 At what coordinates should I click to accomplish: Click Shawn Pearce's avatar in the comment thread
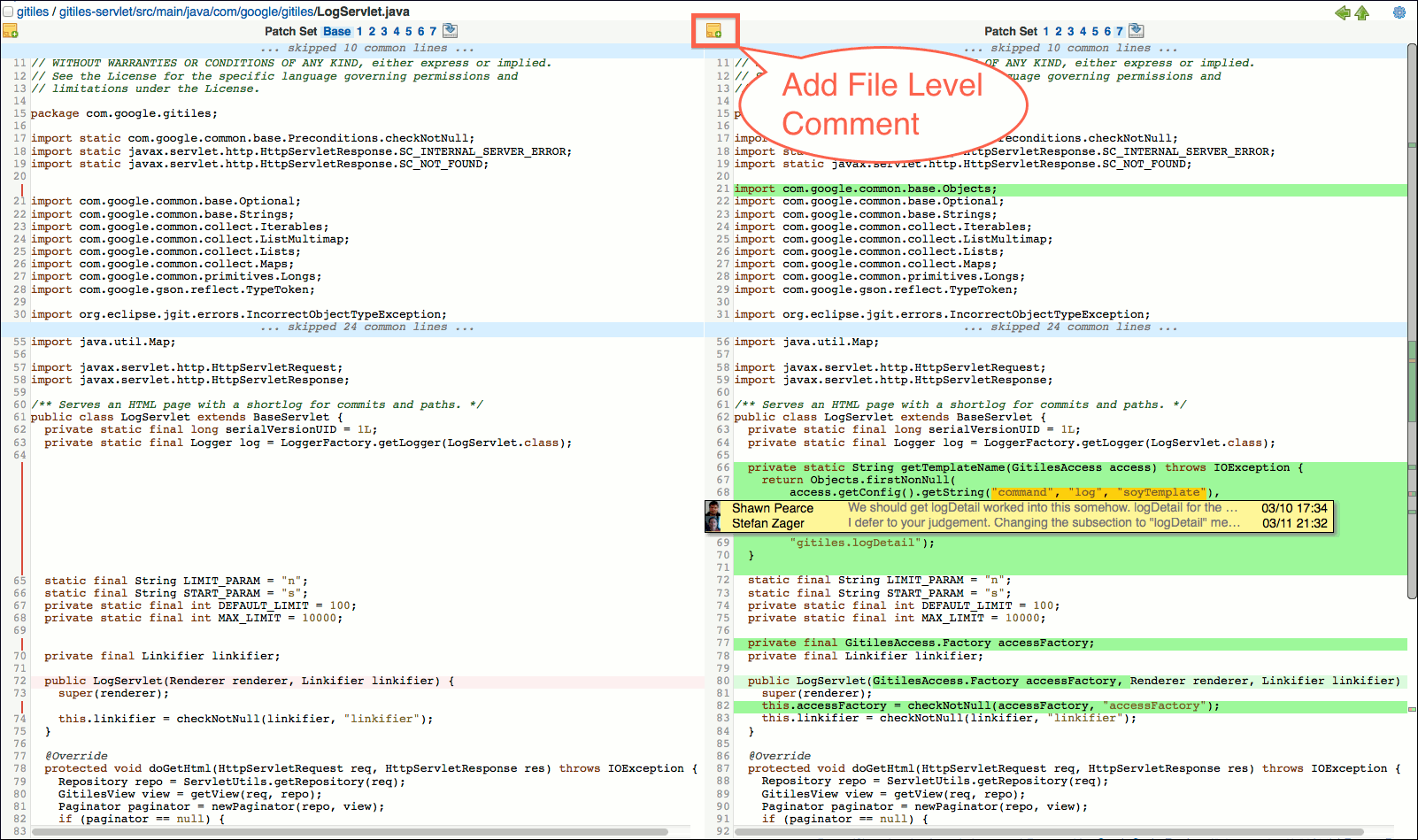click(713, 510)
